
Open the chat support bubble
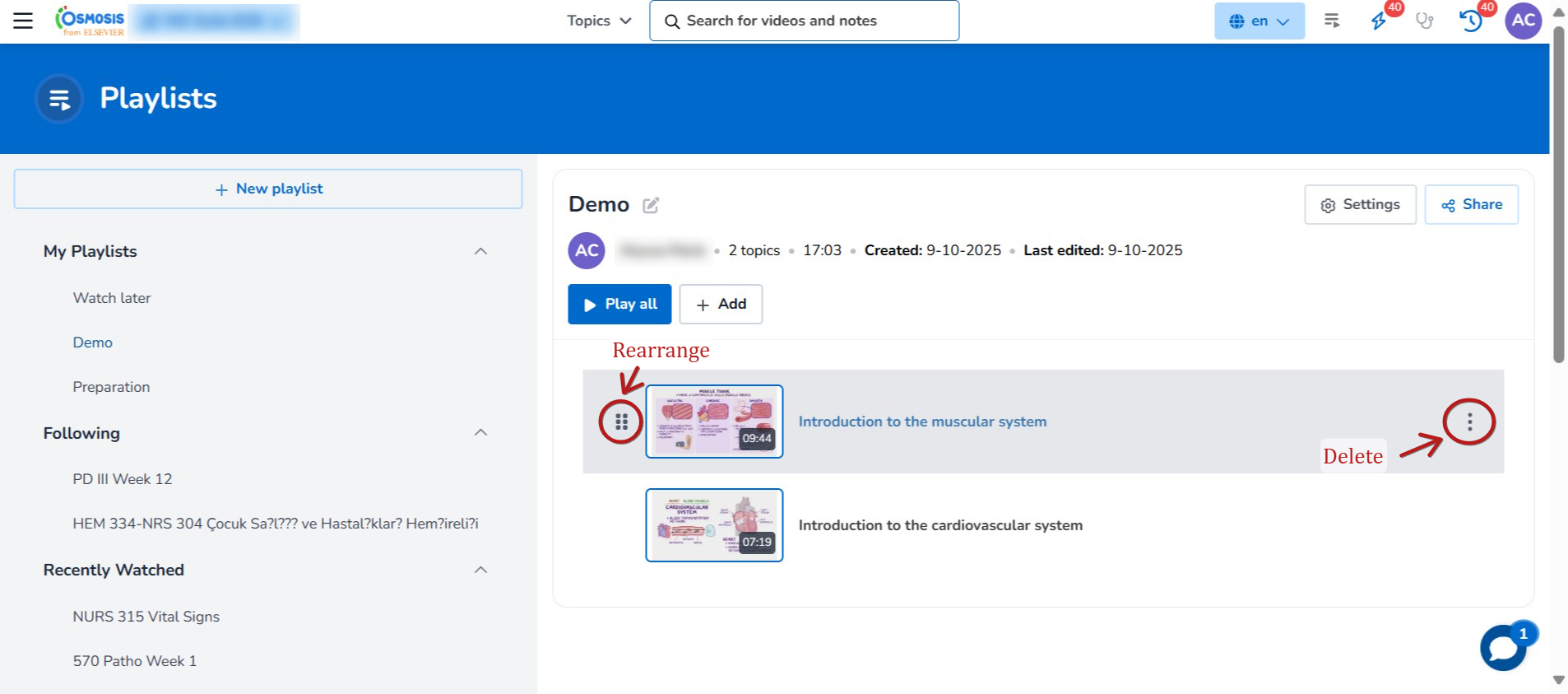click(1503, 648)
